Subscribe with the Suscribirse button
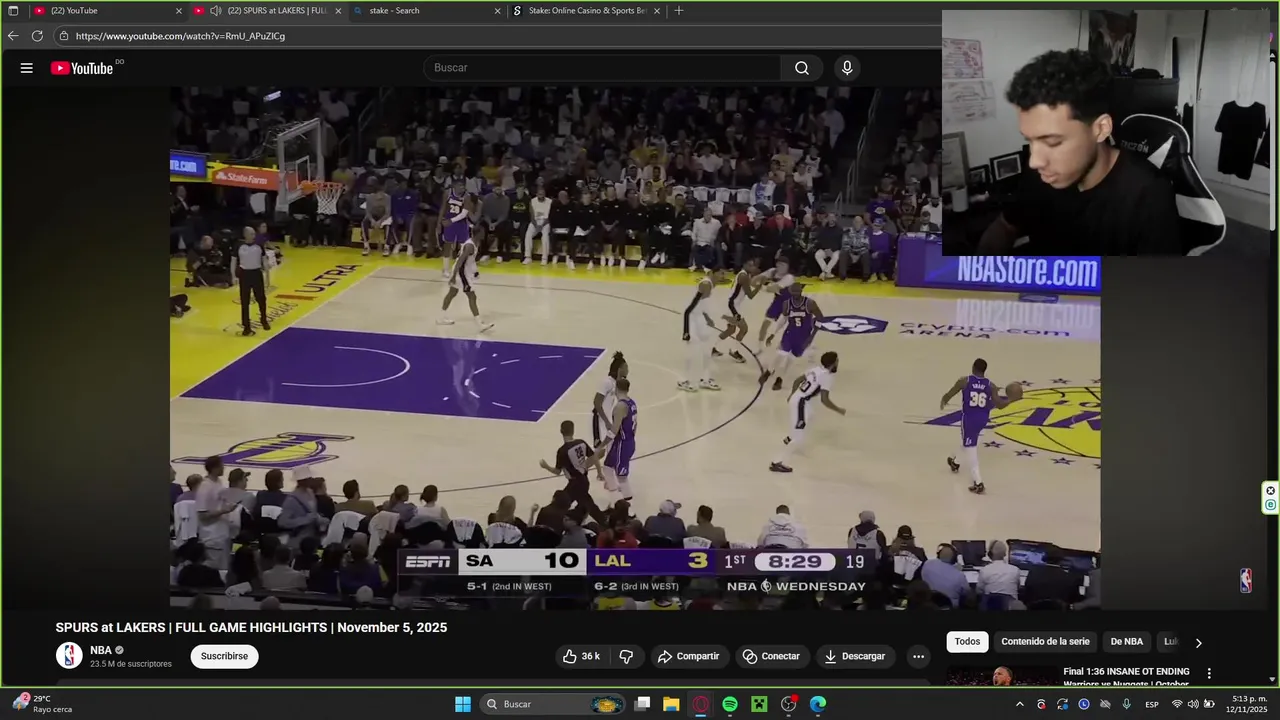Screen dimensions: 1280x720 tap(224, 656)
